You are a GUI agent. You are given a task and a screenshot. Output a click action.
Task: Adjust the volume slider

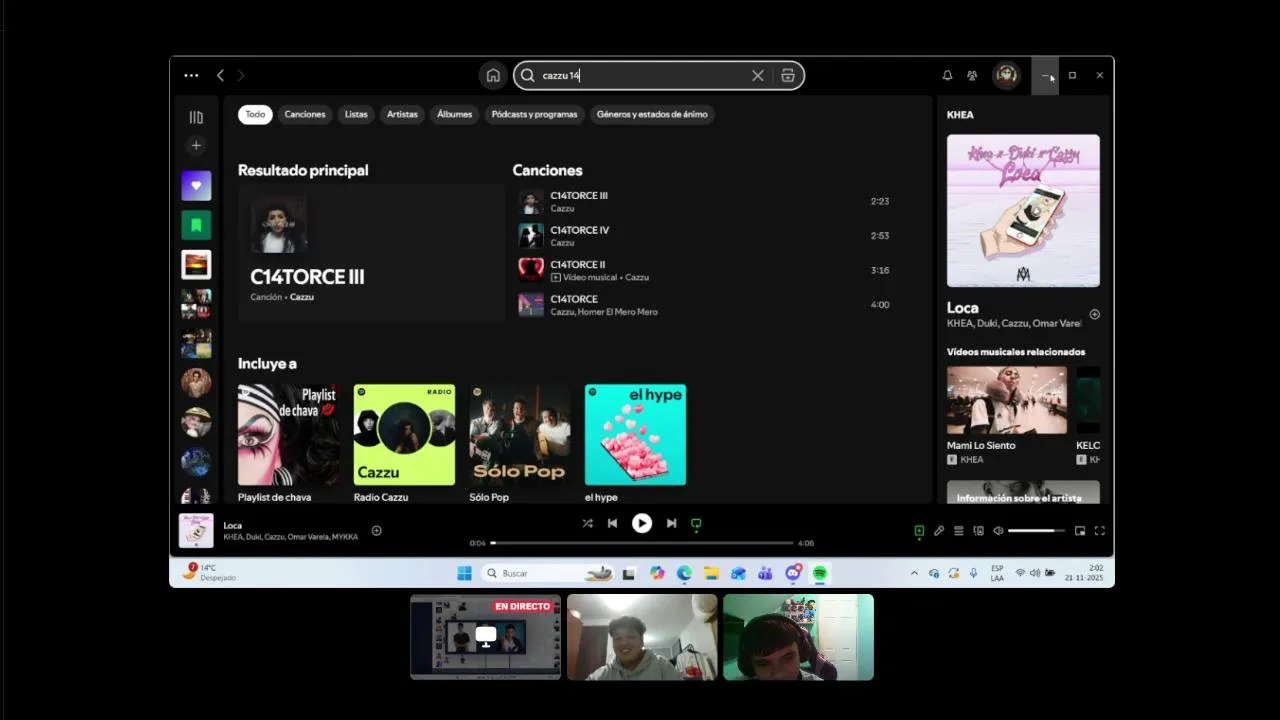(1036, 531)
